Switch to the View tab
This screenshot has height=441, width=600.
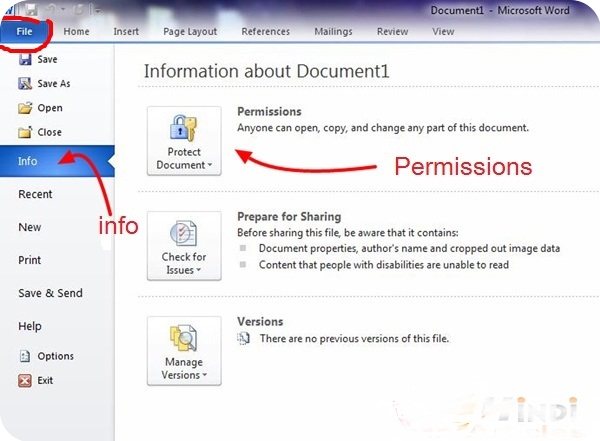point(443,31)
